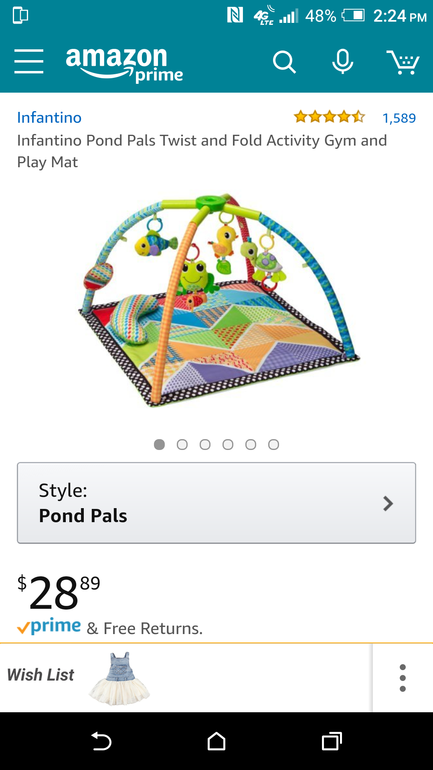Activate the voice search microphone
The height and width of the screenshot is (770, 433).
point(342,62)
